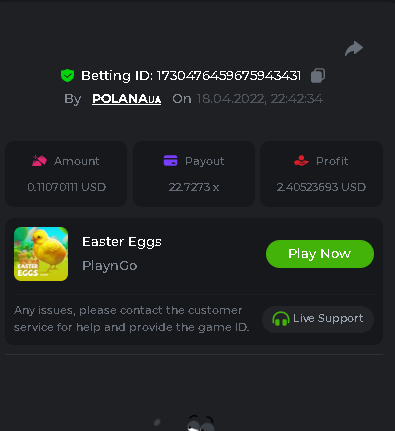This screenshot has height=431, width=395.
Task: Click the red Profit hand icon
Action: pyautogui.click(x=301, y=161)
